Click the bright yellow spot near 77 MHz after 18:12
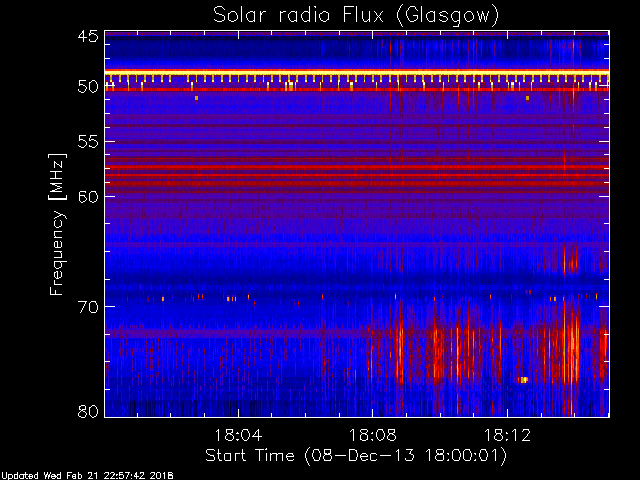The image size is (640, 480). tap(524, 380)
